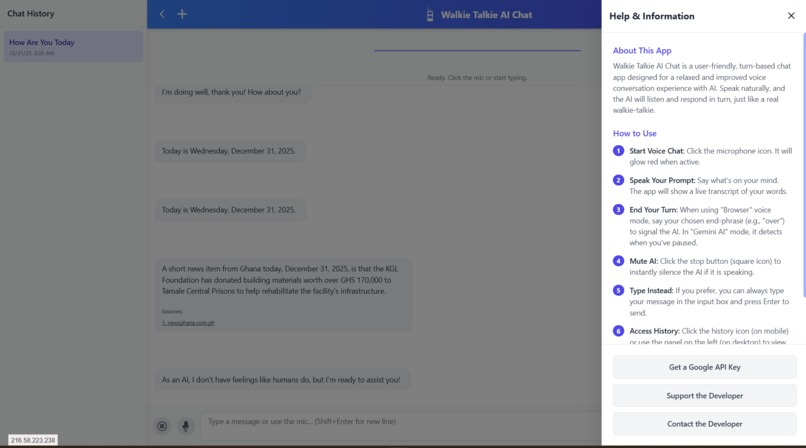Click 'Type Instead' instruction text
Image resolution: width=806 pixels, height=448 pixels.
[x=709, y=302]
